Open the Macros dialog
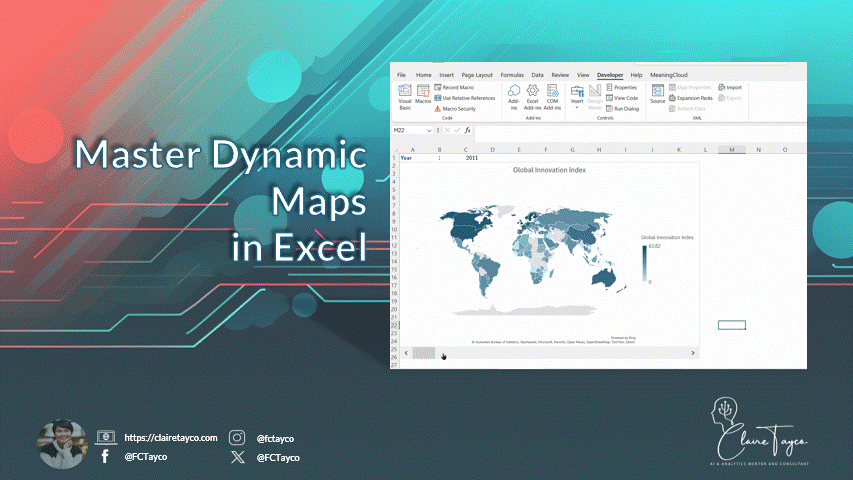The image size is (853, 480). point(423,95)
